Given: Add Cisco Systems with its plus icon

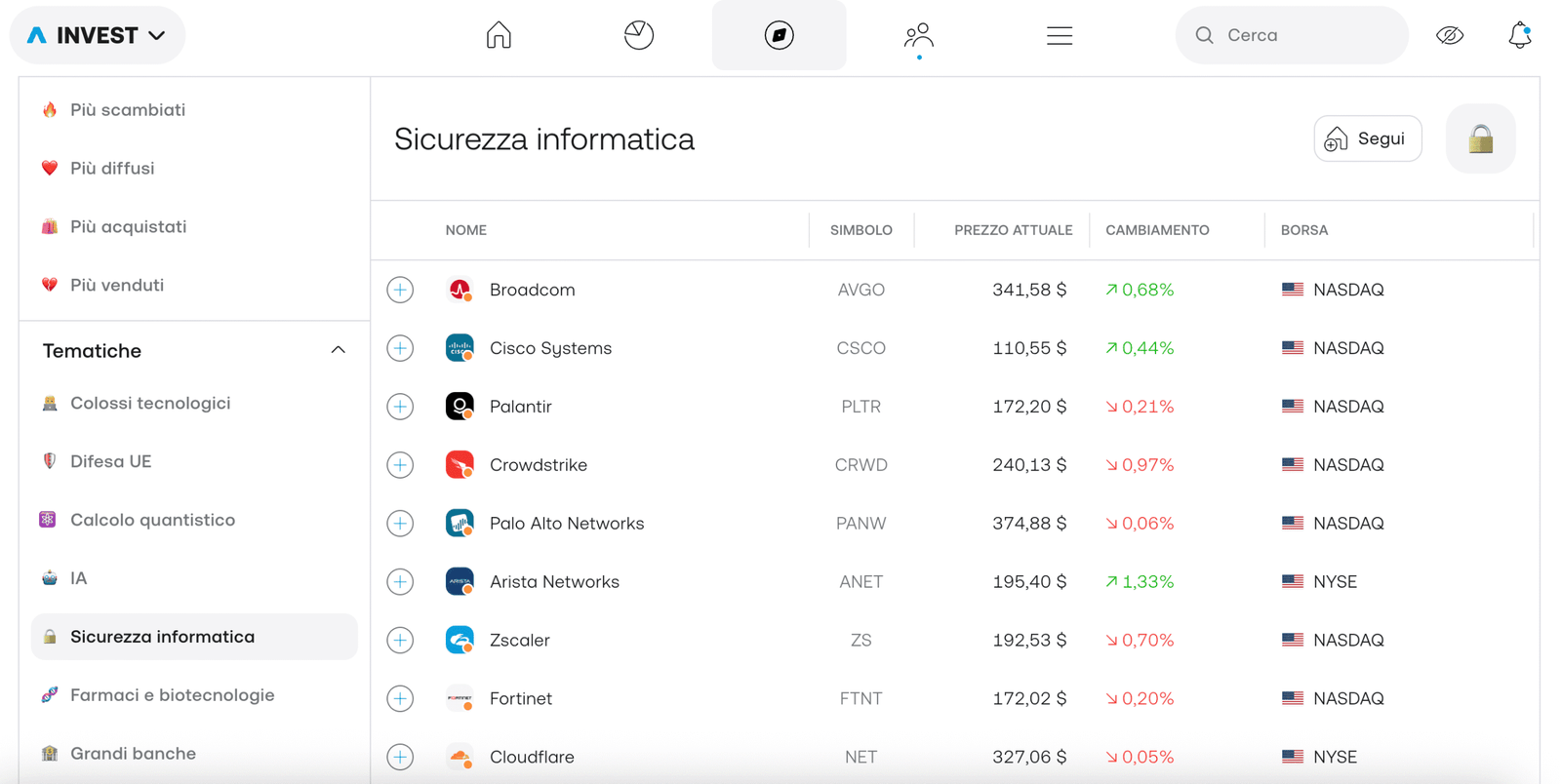Looking at the screenshot, I should [x=400, y=348].
